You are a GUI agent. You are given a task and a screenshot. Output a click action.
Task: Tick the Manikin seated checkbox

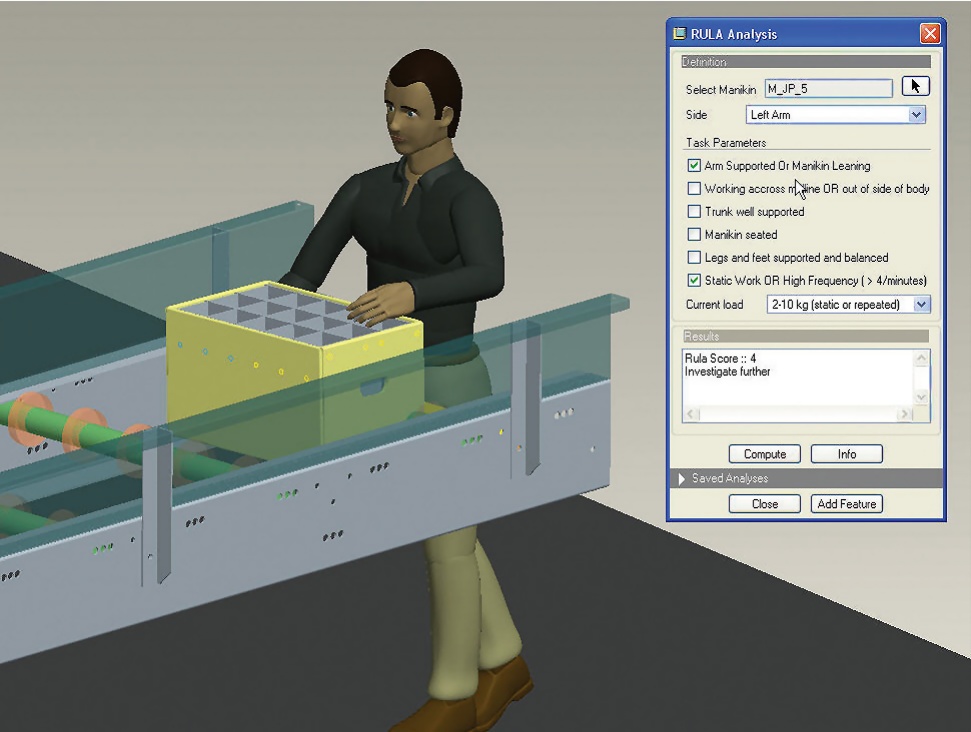coord(695,235)
